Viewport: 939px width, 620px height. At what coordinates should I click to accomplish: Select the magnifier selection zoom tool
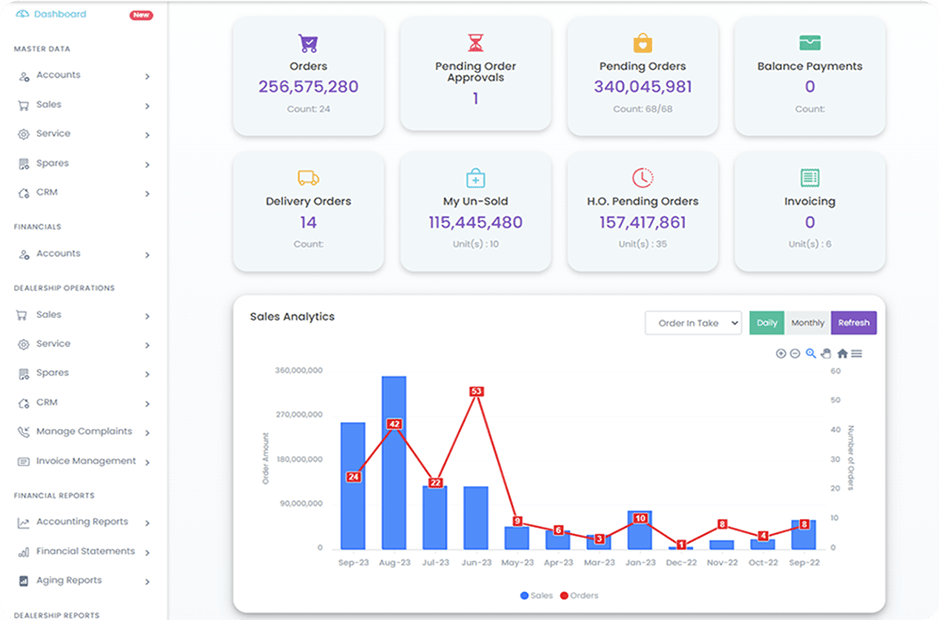click(811, 353)
